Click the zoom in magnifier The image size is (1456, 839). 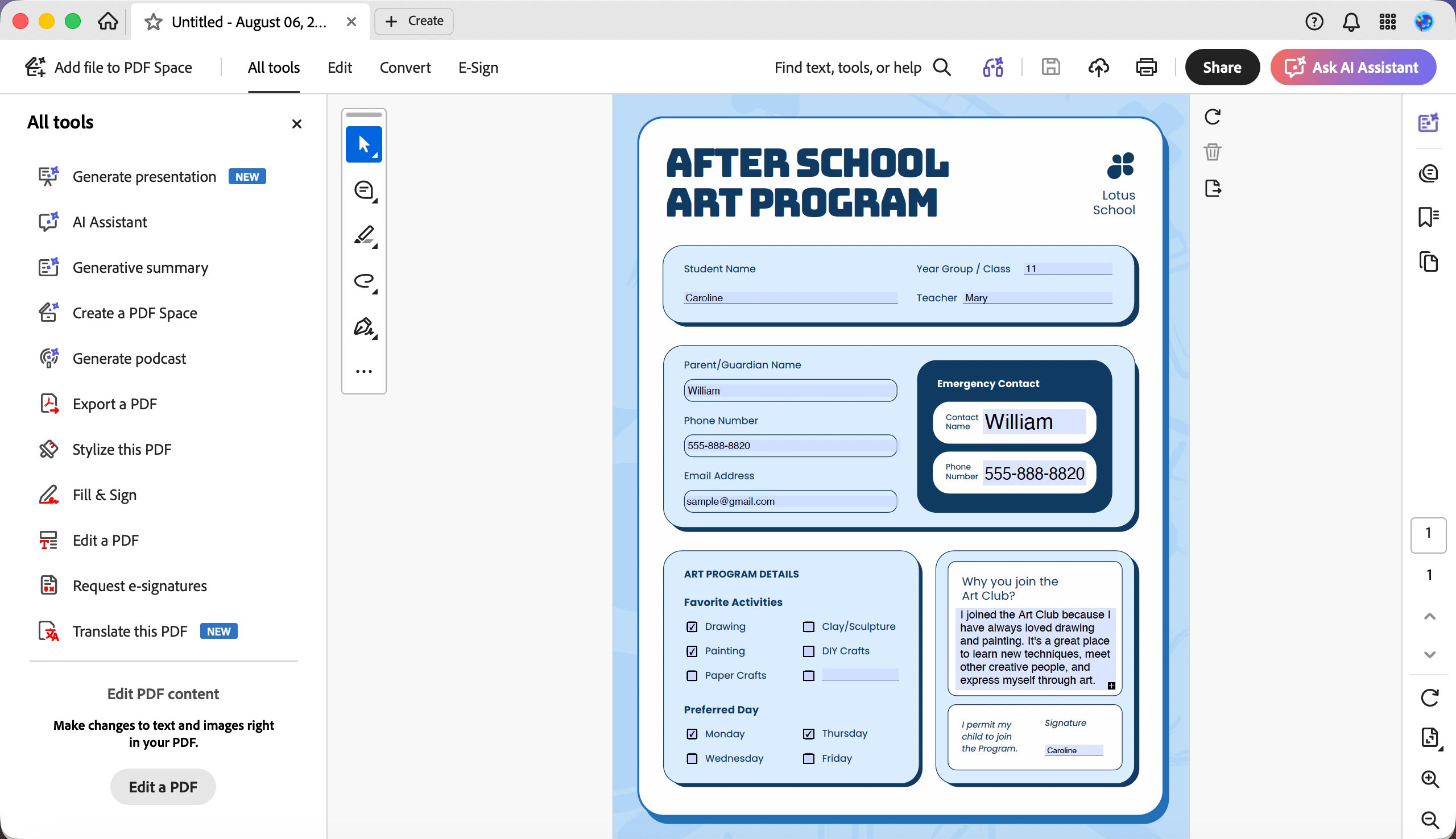1430,779
